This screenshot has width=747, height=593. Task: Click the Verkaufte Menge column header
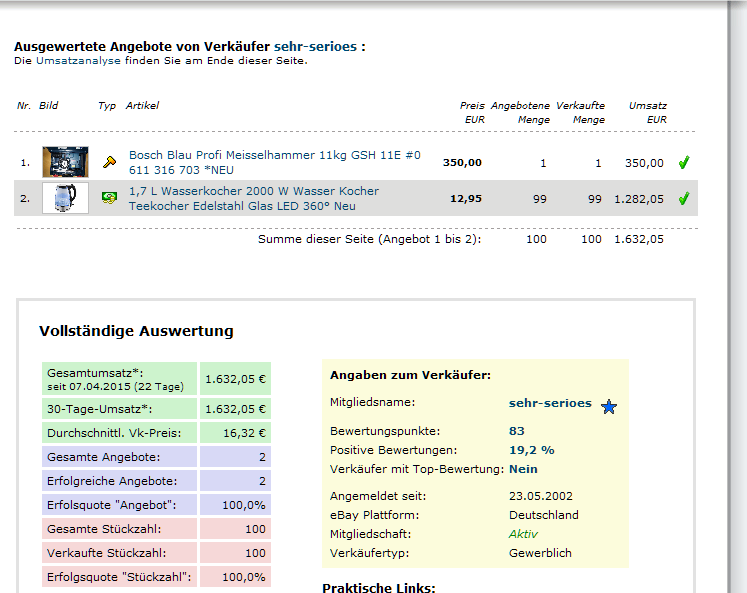[580, 112]
